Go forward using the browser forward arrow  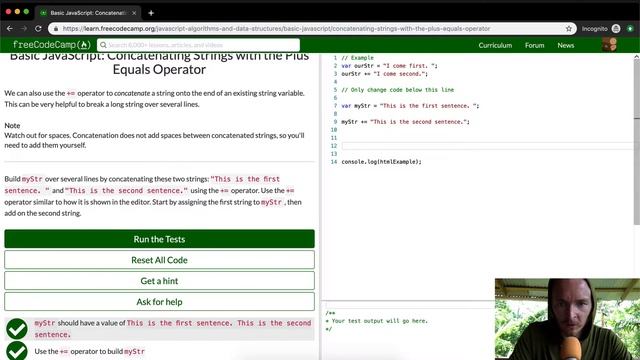24,29
